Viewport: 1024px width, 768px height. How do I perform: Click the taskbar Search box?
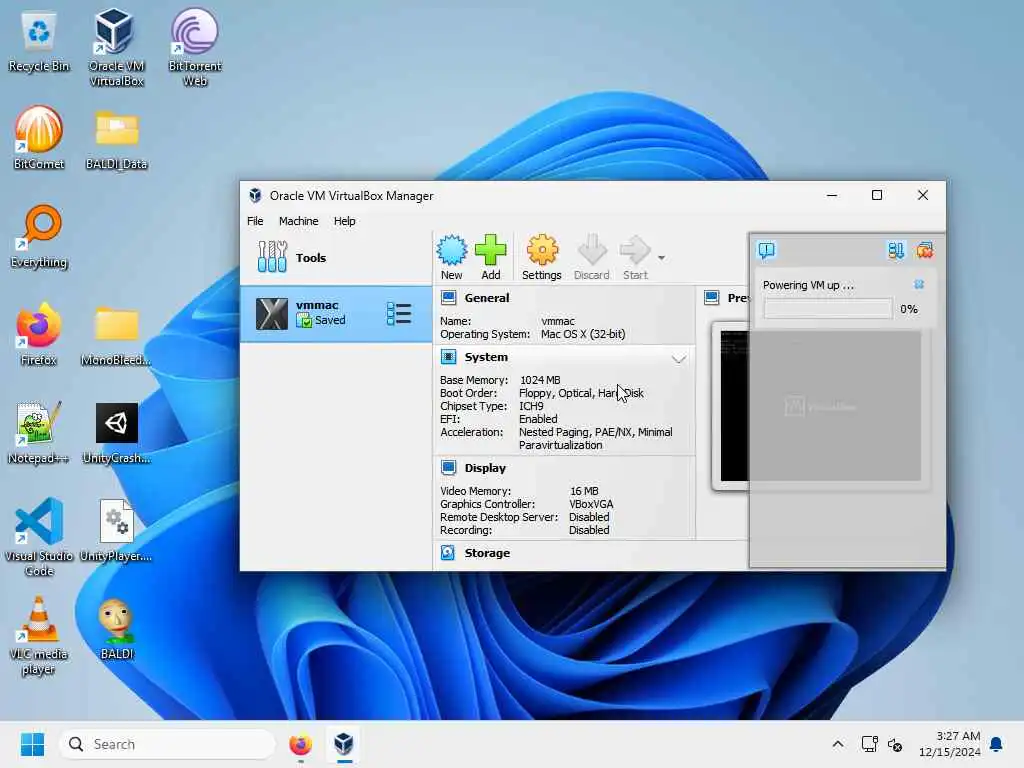click(x=167, y=744)
